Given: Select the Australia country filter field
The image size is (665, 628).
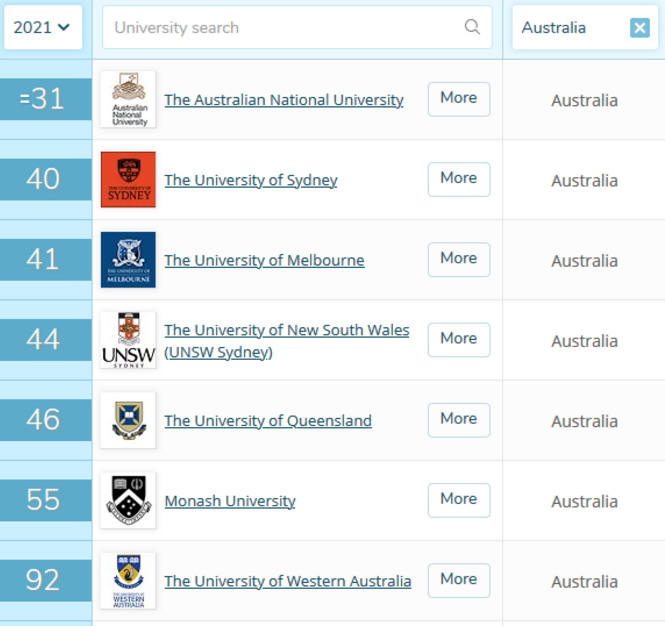Looking at the screenshot, I should point(565,28).
